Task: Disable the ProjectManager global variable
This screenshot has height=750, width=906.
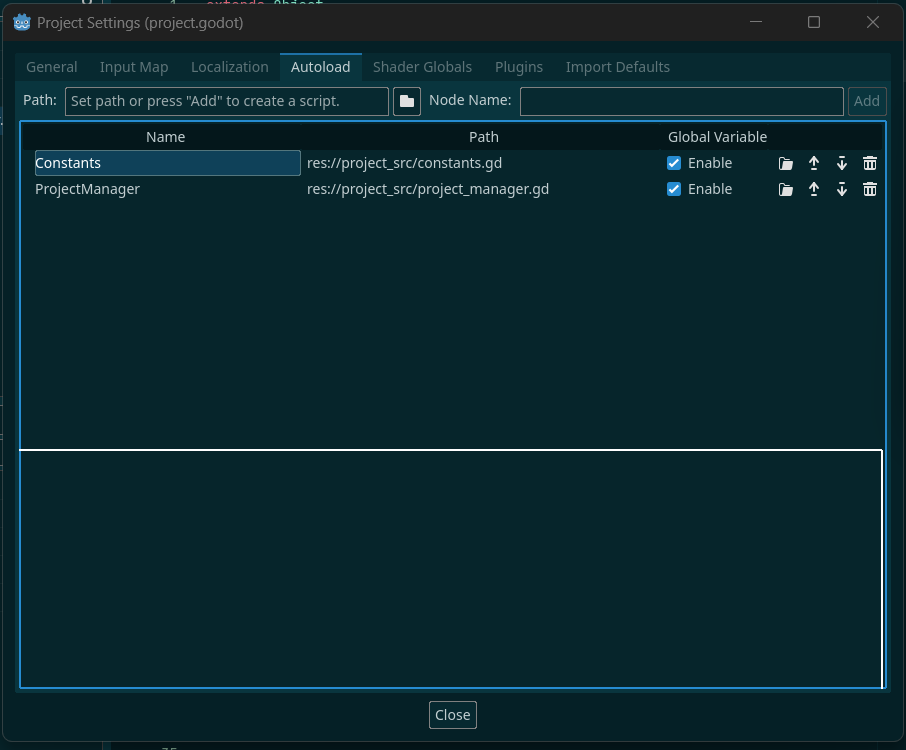Action: 673,188
